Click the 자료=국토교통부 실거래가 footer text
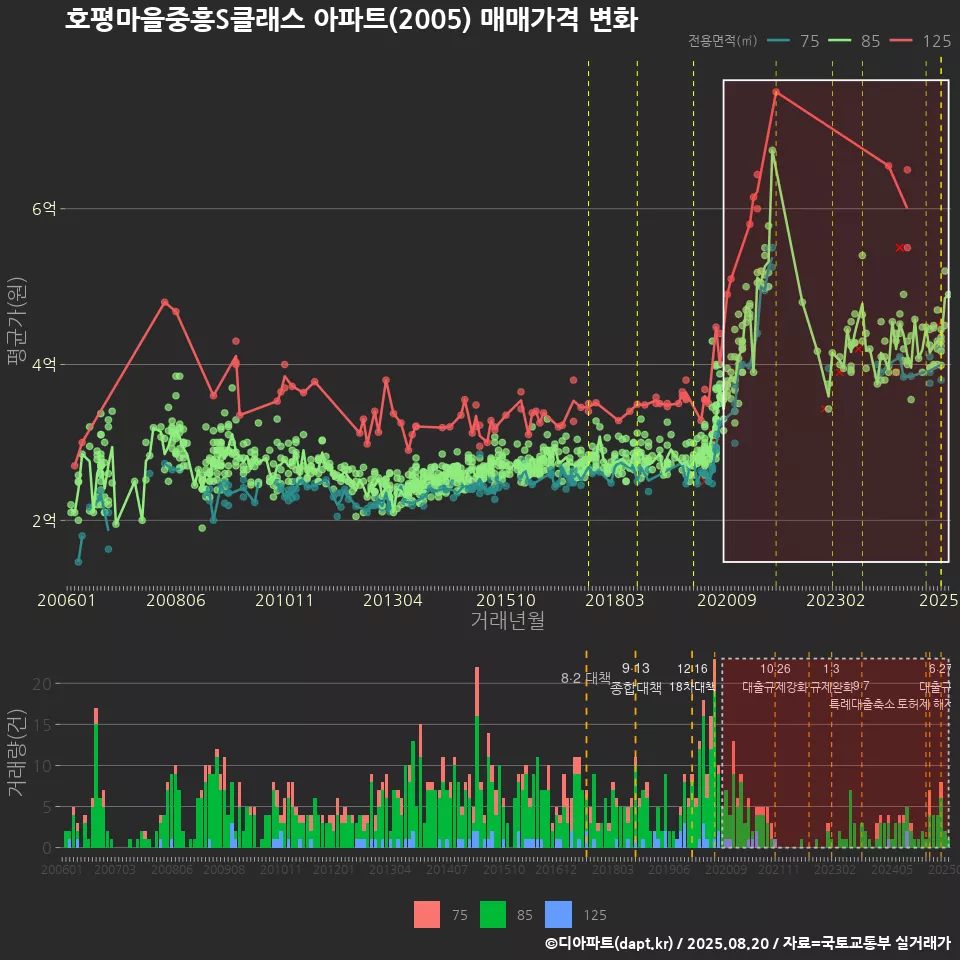Image resolution: width=960 pixels, height=960 pixels. tap(866, 943)
